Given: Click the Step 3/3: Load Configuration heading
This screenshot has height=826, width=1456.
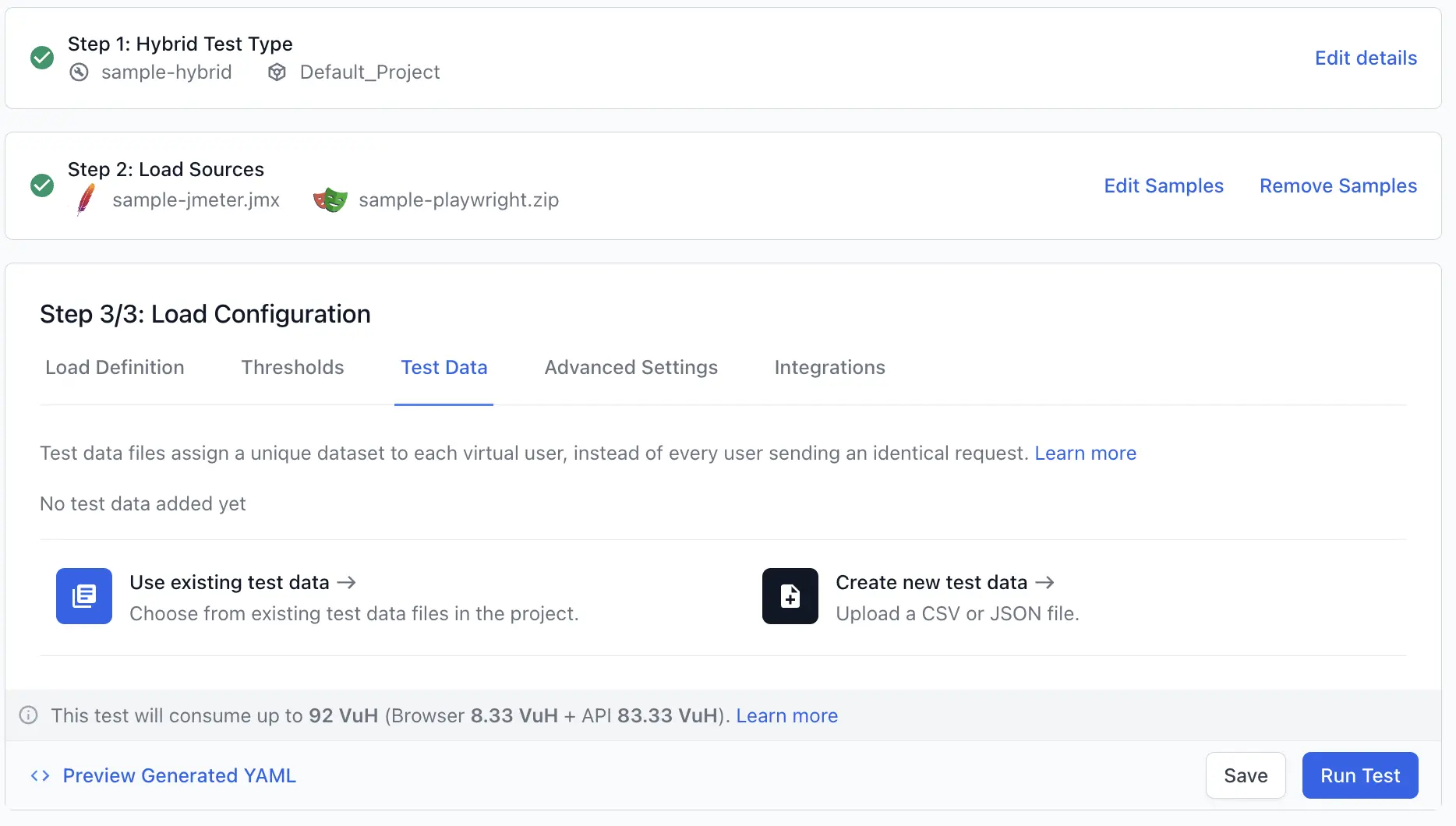Looking at the screenshot, I should pos(205,314).
